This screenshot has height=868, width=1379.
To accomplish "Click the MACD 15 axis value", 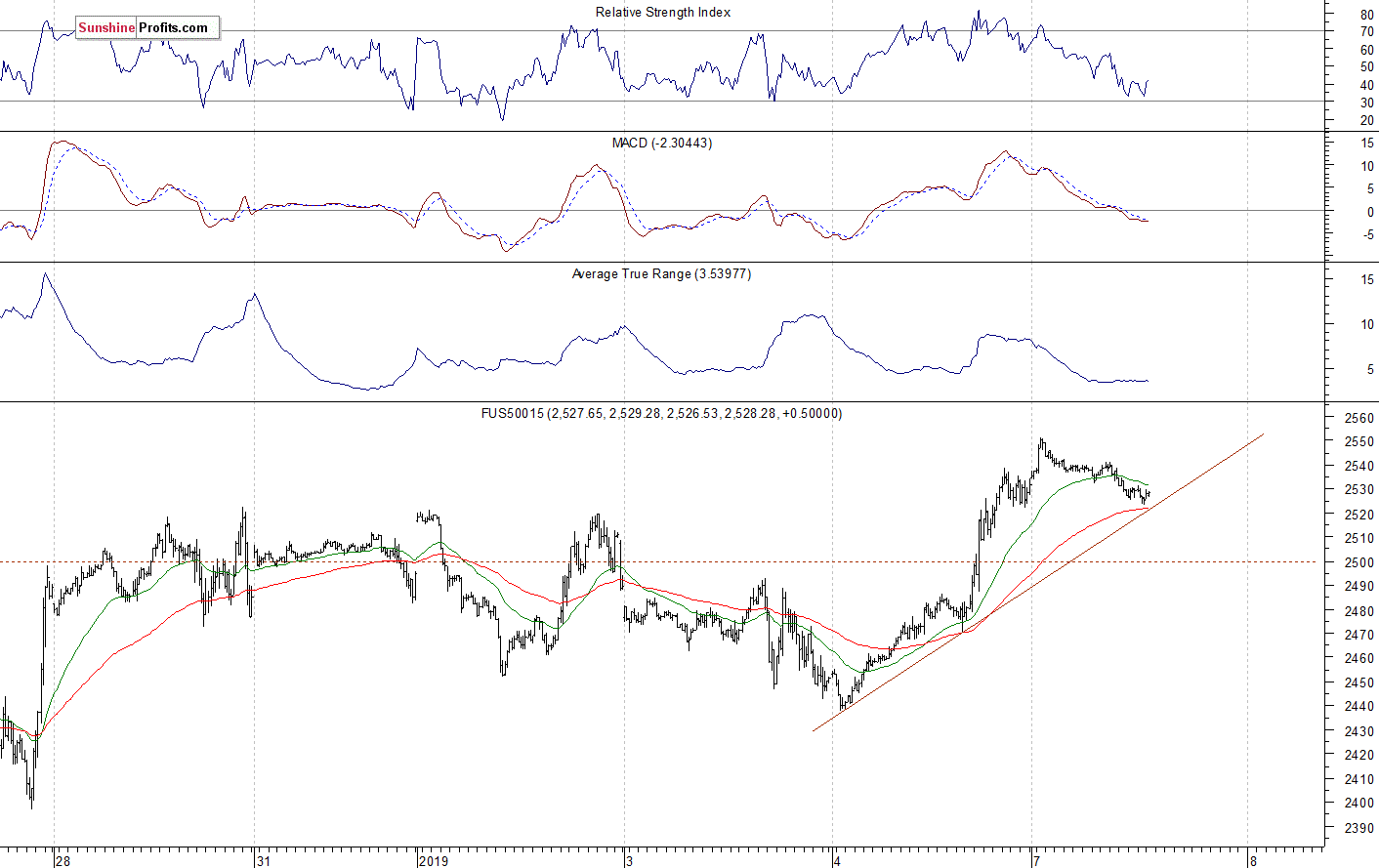I will point(1367,144).
